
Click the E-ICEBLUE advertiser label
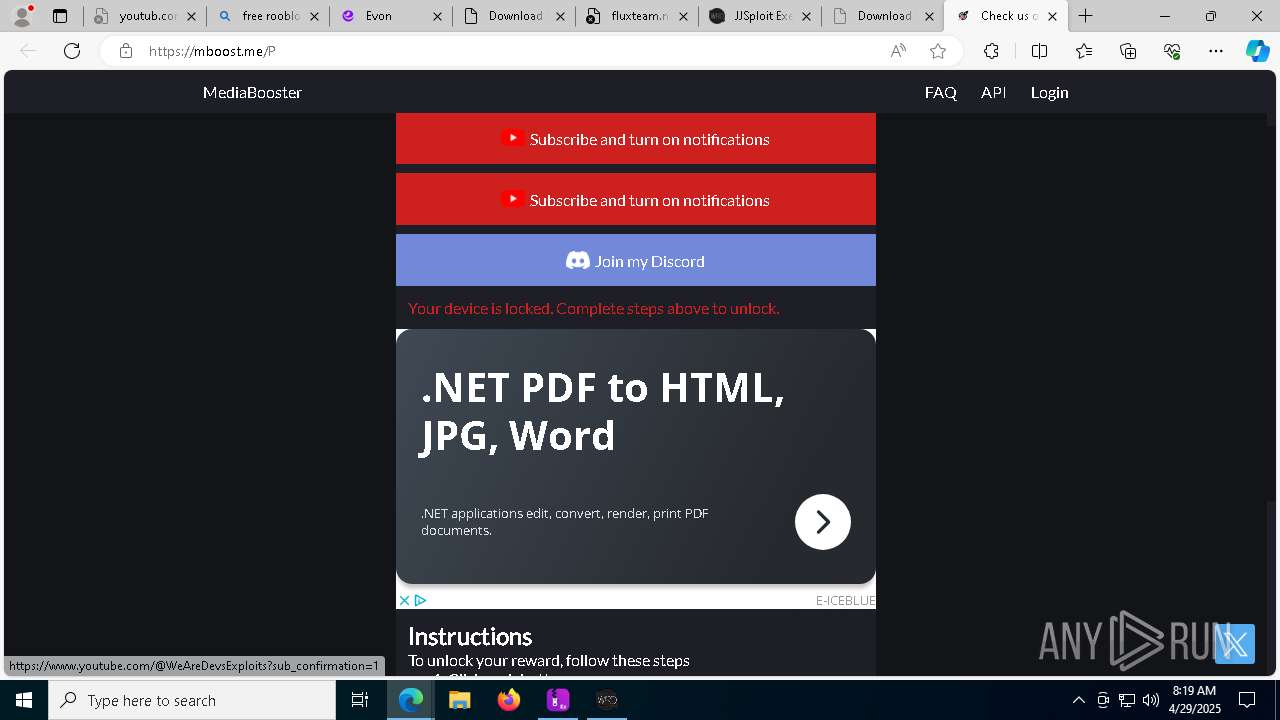click(x=845, y=600)
